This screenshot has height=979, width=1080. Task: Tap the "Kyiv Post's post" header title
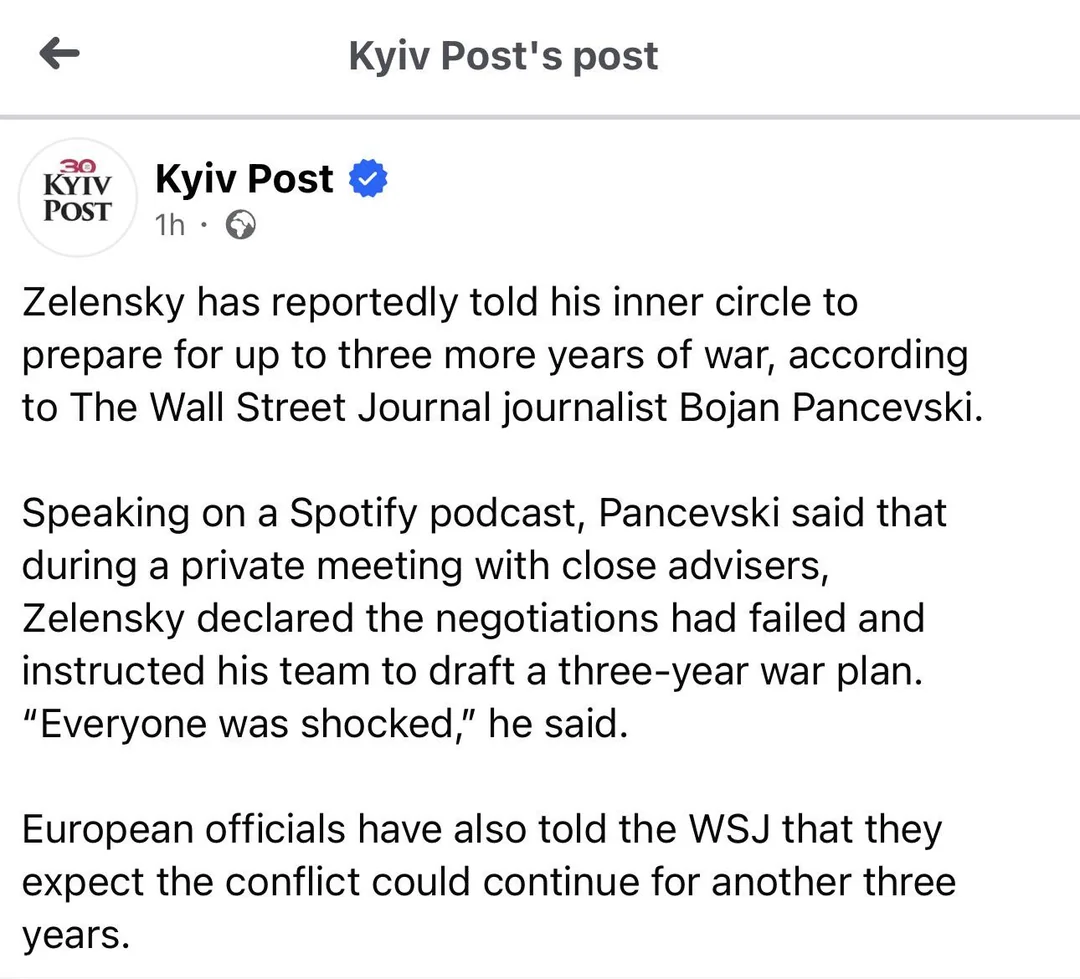pos(503,56)
